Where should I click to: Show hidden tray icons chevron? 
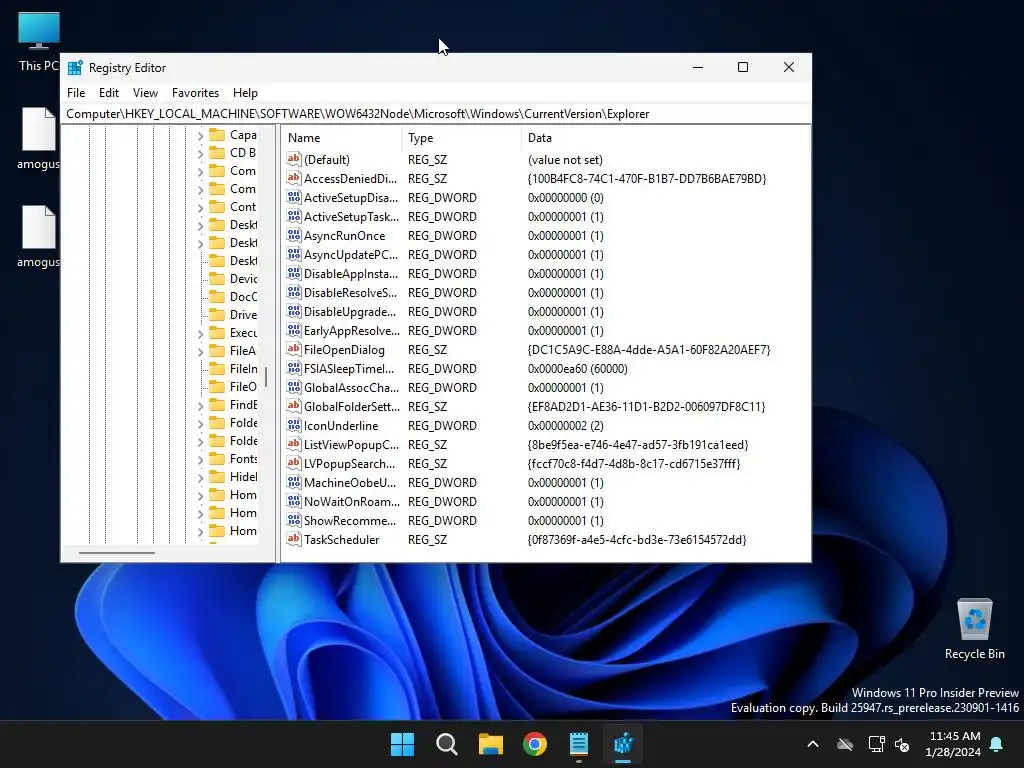coord(813,744)
